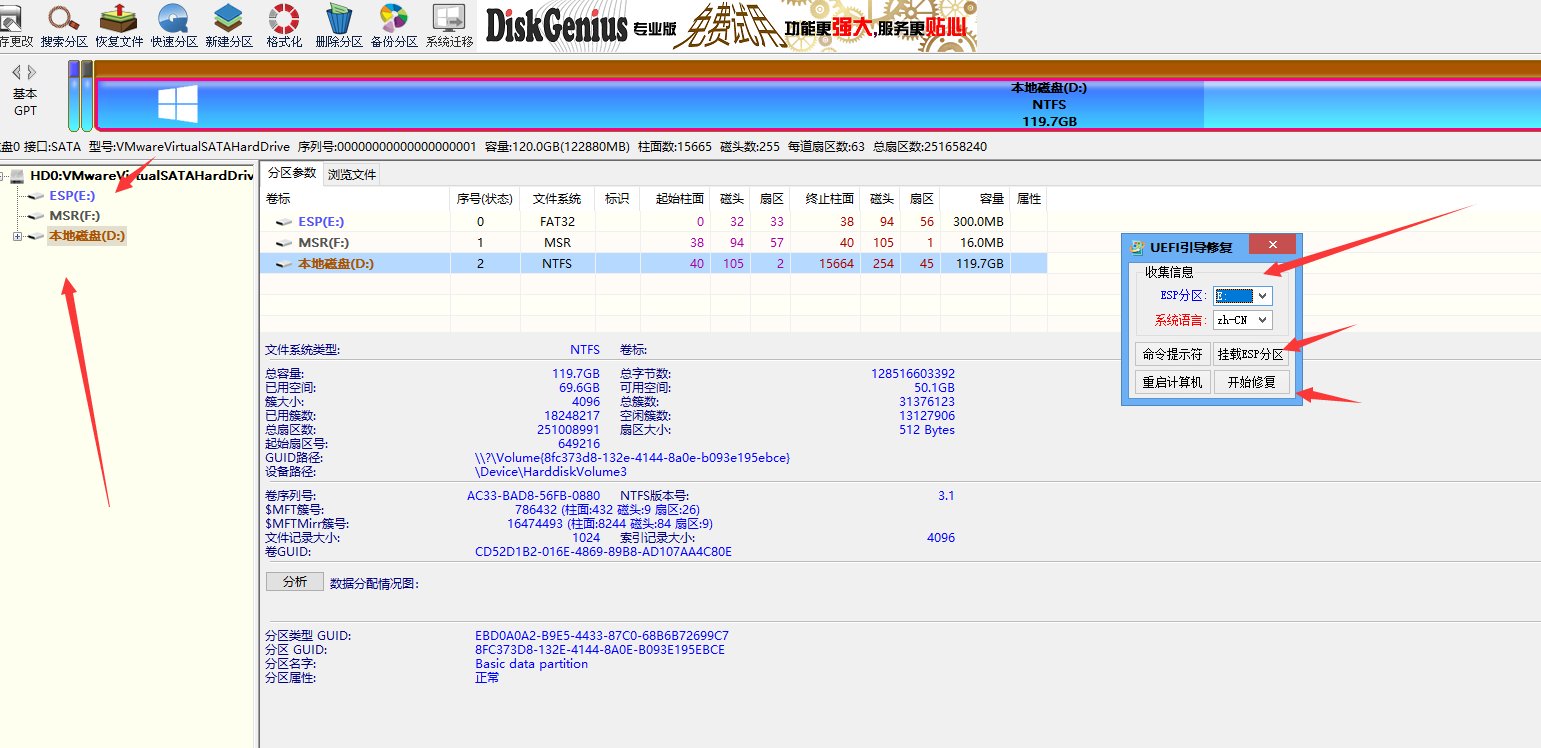The width and height of the screenshot is (1541, 748).
Task: Go to previous disk with left arrow
Action: pyautogui.click(x=16, y=72)
